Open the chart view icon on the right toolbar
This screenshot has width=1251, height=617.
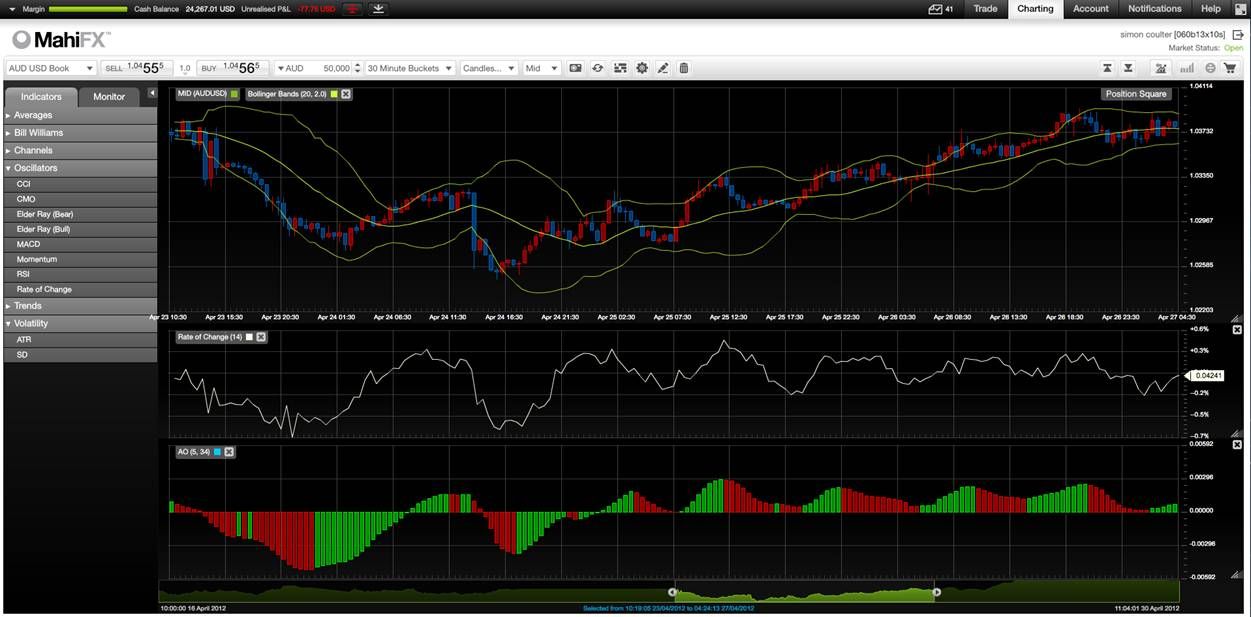(1161, 68)
